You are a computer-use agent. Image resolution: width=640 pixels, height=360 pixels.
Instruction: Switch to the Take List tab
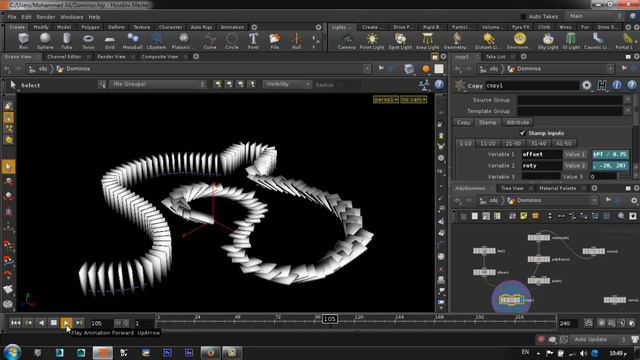496,57
